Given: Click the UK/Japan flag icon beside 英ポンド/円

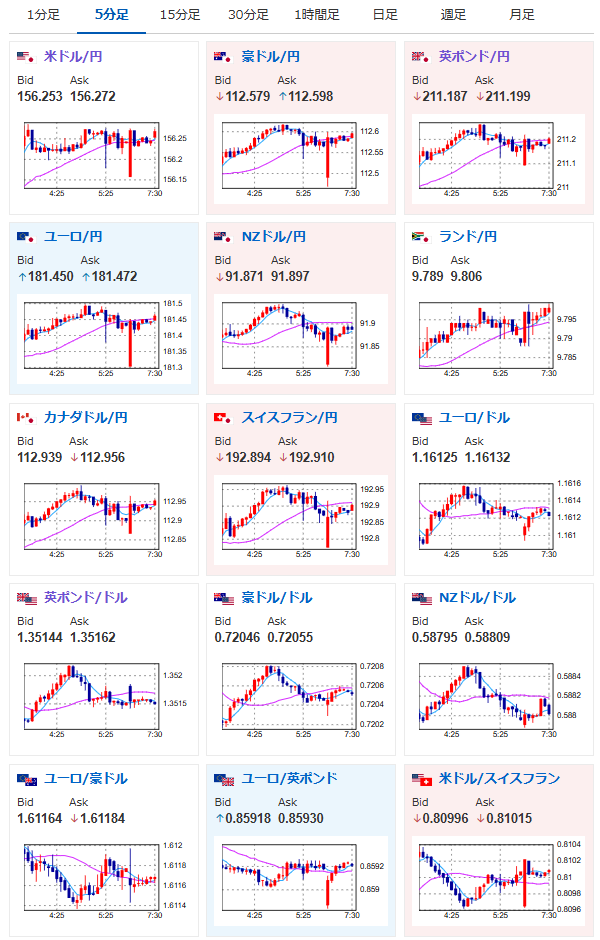Looking at the screenshot, I should [x=421, y=57].
